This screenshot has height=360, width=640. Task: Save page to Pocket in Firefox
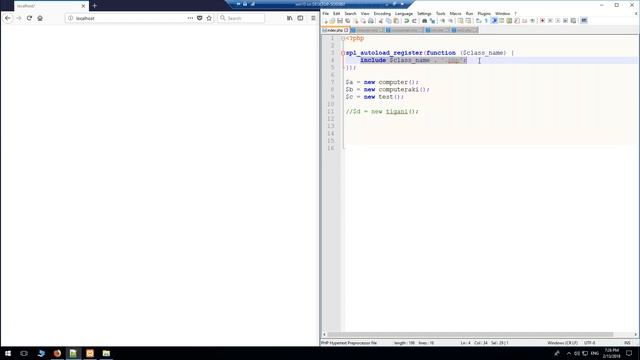(200, 18)
